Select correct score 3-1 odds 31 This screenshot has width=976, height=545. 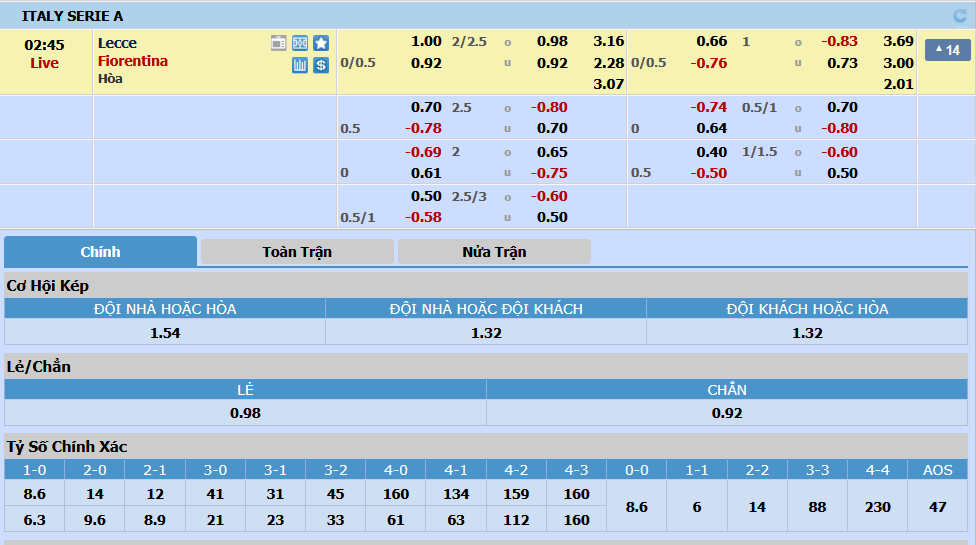(275, 494)
